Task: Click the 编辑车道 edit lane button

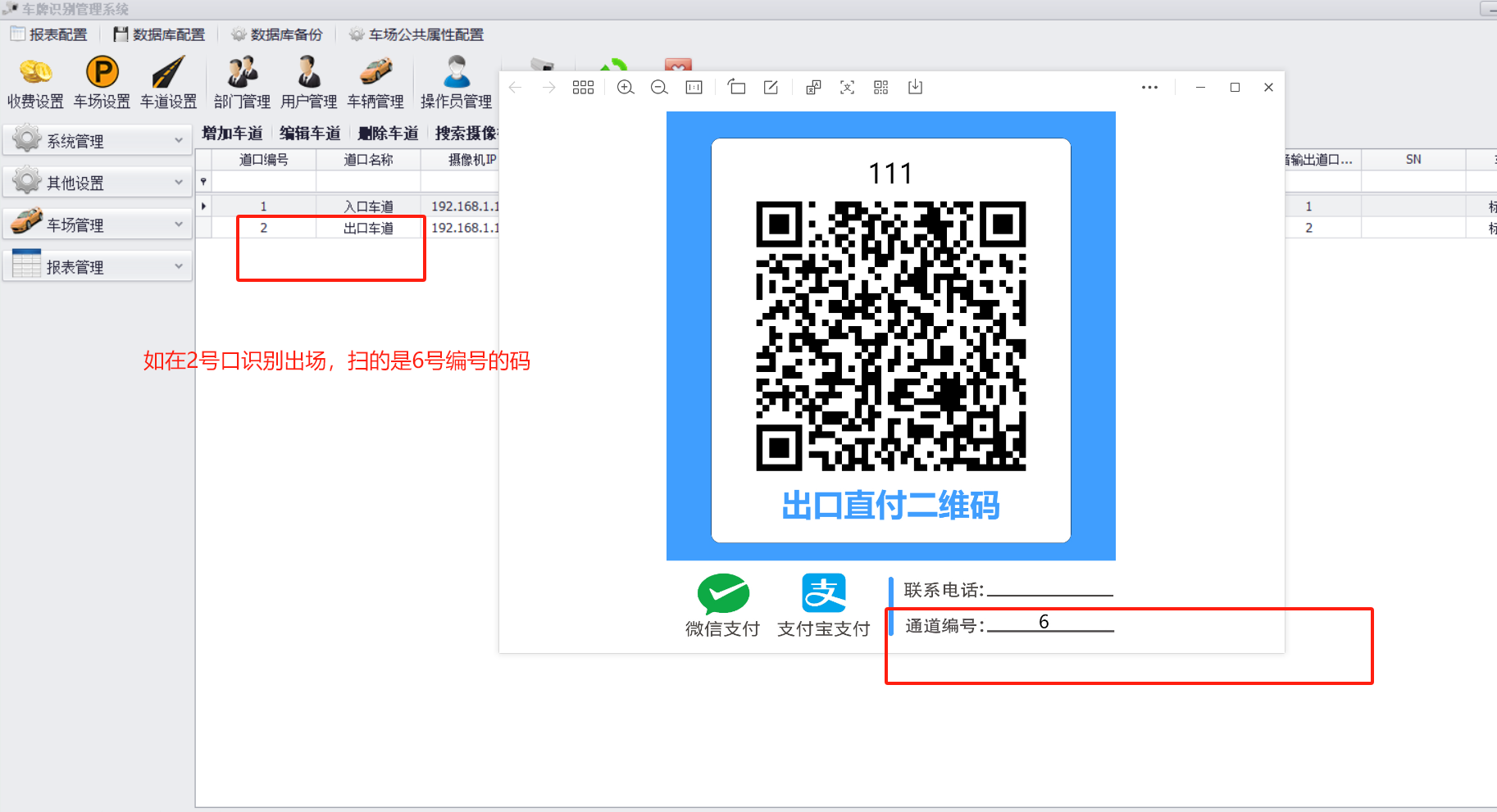Action: (310, 134)
